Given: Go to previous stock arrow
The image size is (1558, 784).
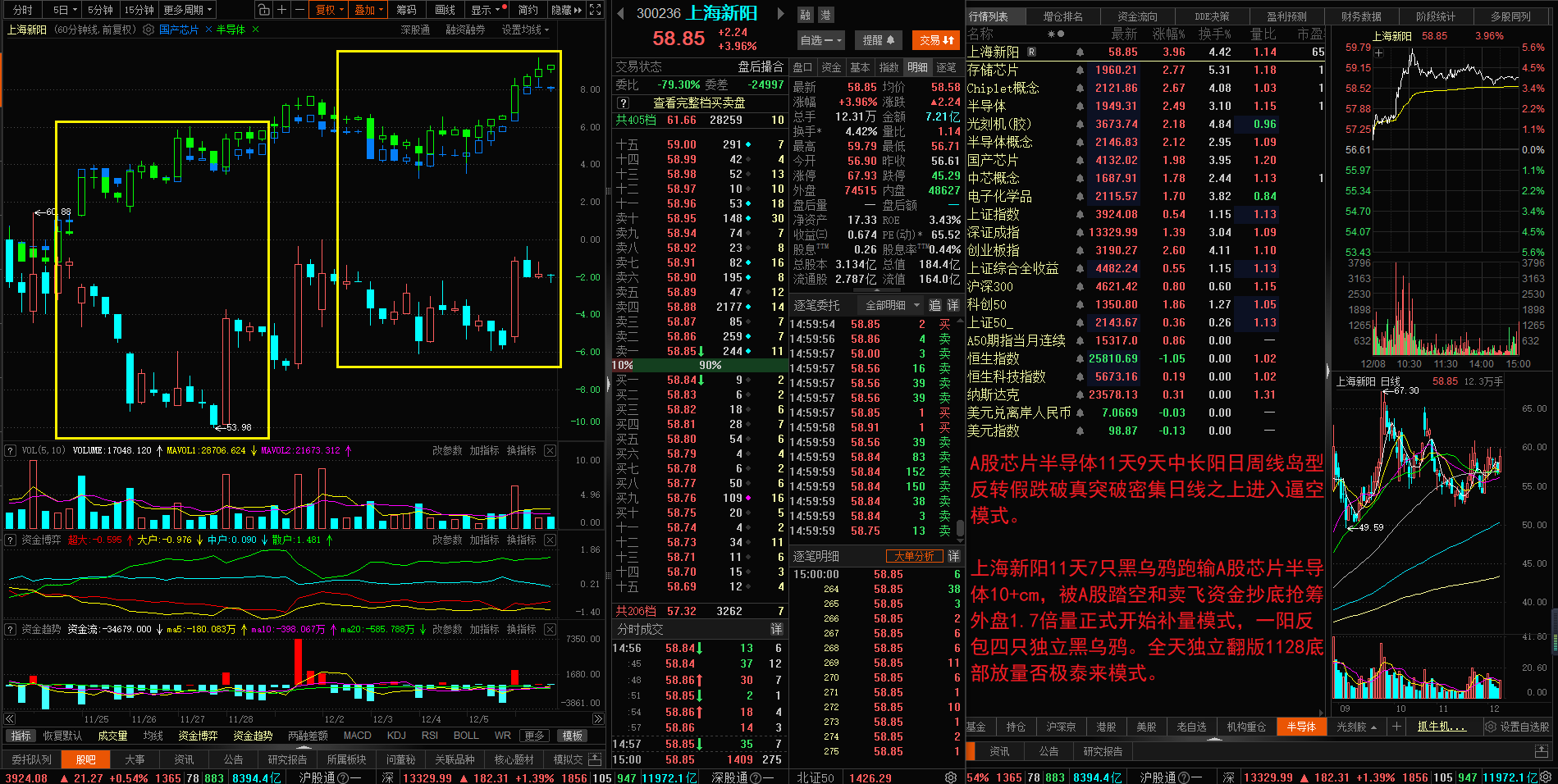Looking at the screenshot, I should tap(621, 14).
